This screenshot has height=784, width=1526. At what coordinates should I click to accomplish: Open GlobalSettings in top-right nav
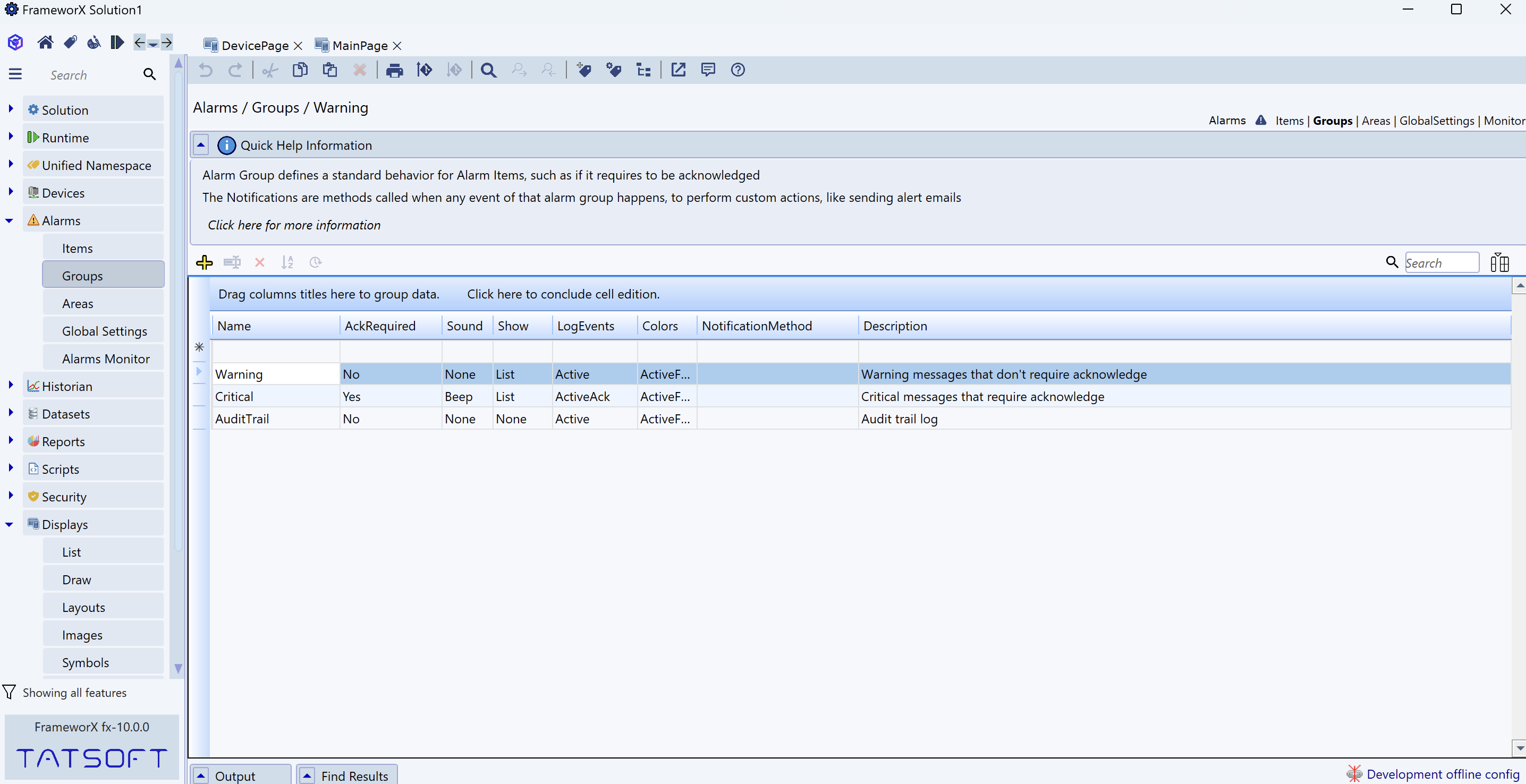coord(1437,121)
